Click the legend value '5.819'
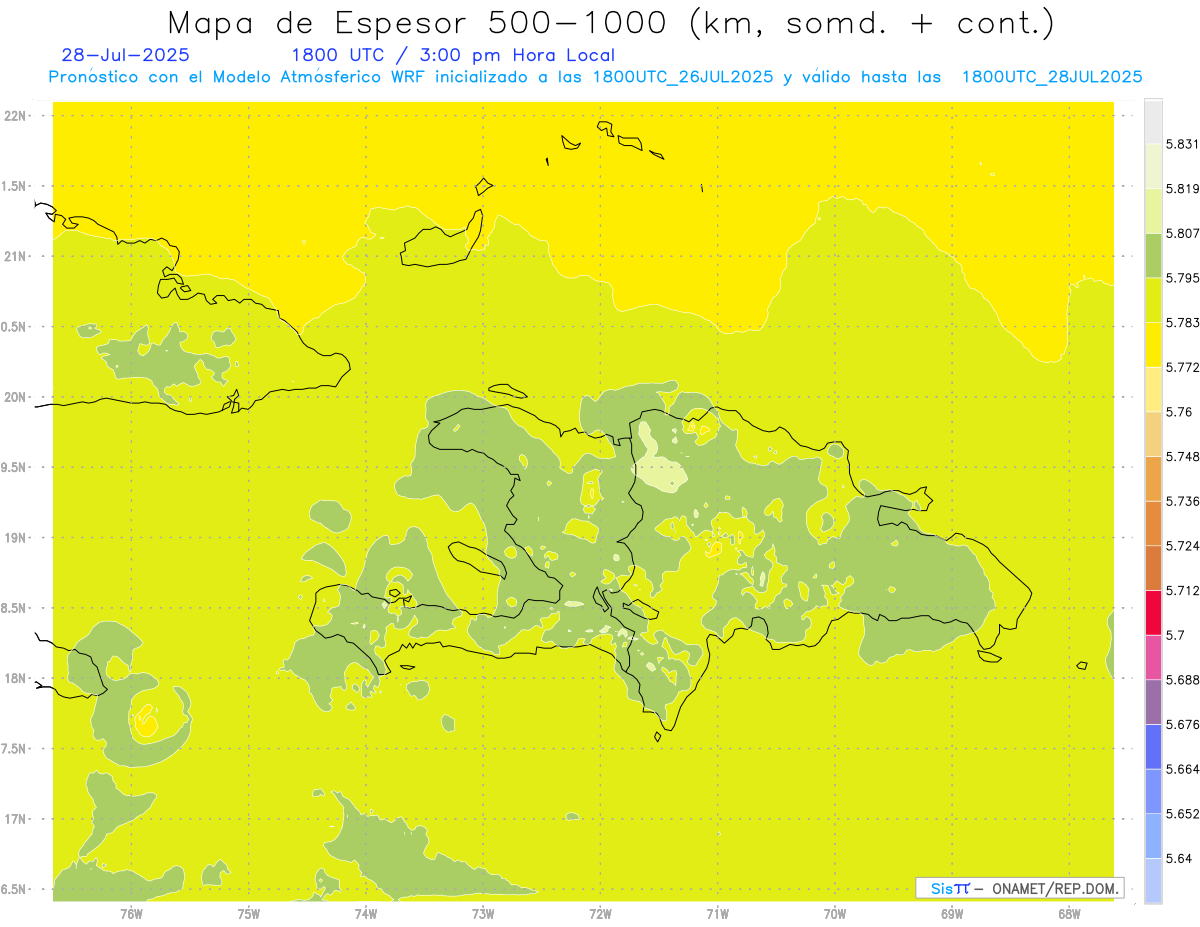Image resolution: width=1200 pixels, height=927 pixels. [1183, 189]
